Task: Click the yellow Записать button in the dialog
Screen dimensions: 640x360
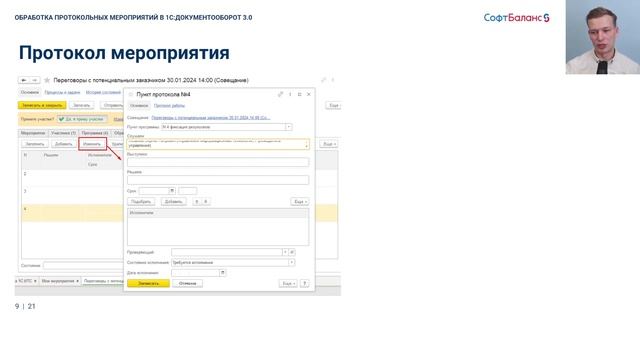Action: pyautogui.click(x=148, y=283)
